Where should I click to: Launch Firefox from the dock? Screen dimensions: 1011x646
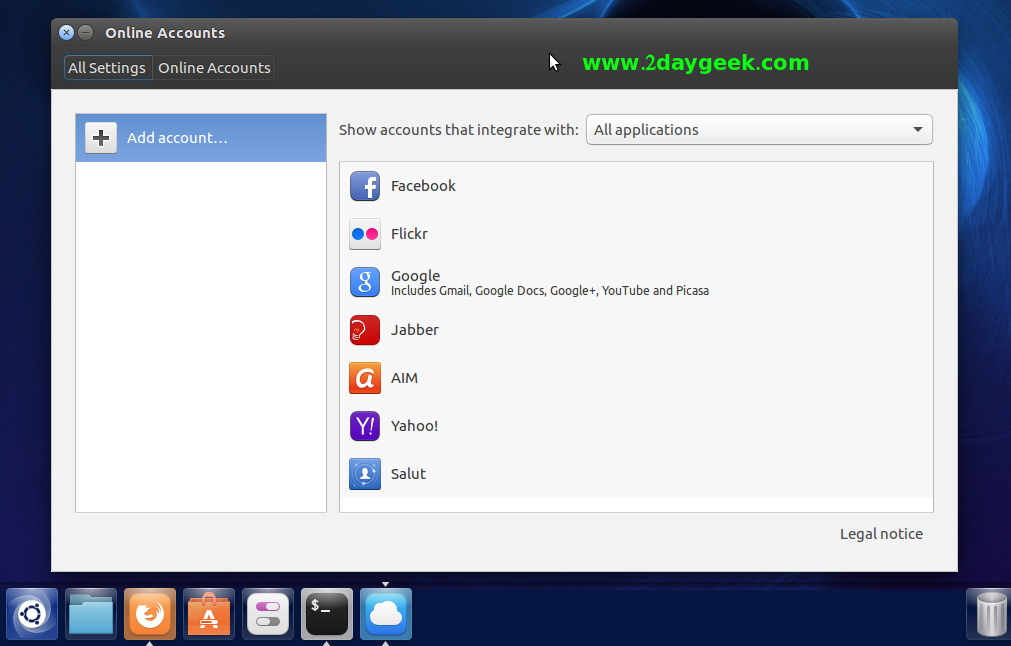click(150, 614)
